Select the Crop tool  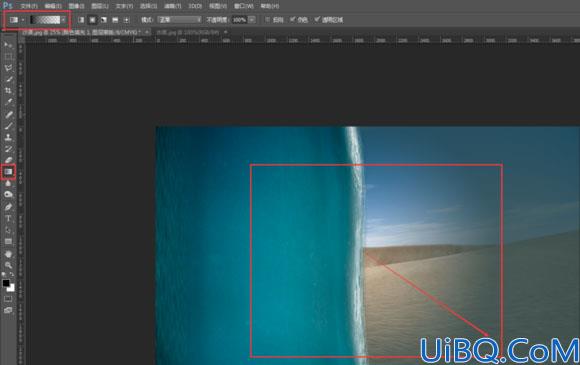[x=8, y=91]
